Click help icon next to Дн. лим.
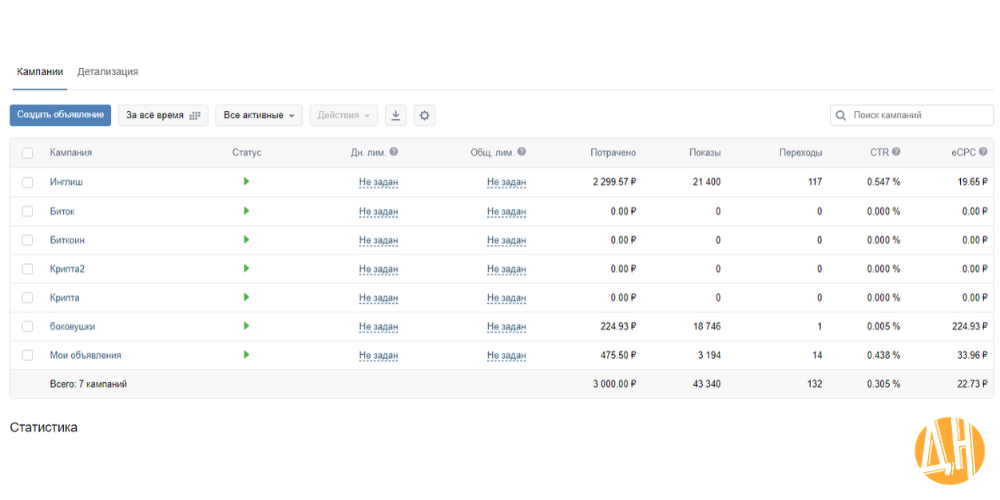 [393, 152]
